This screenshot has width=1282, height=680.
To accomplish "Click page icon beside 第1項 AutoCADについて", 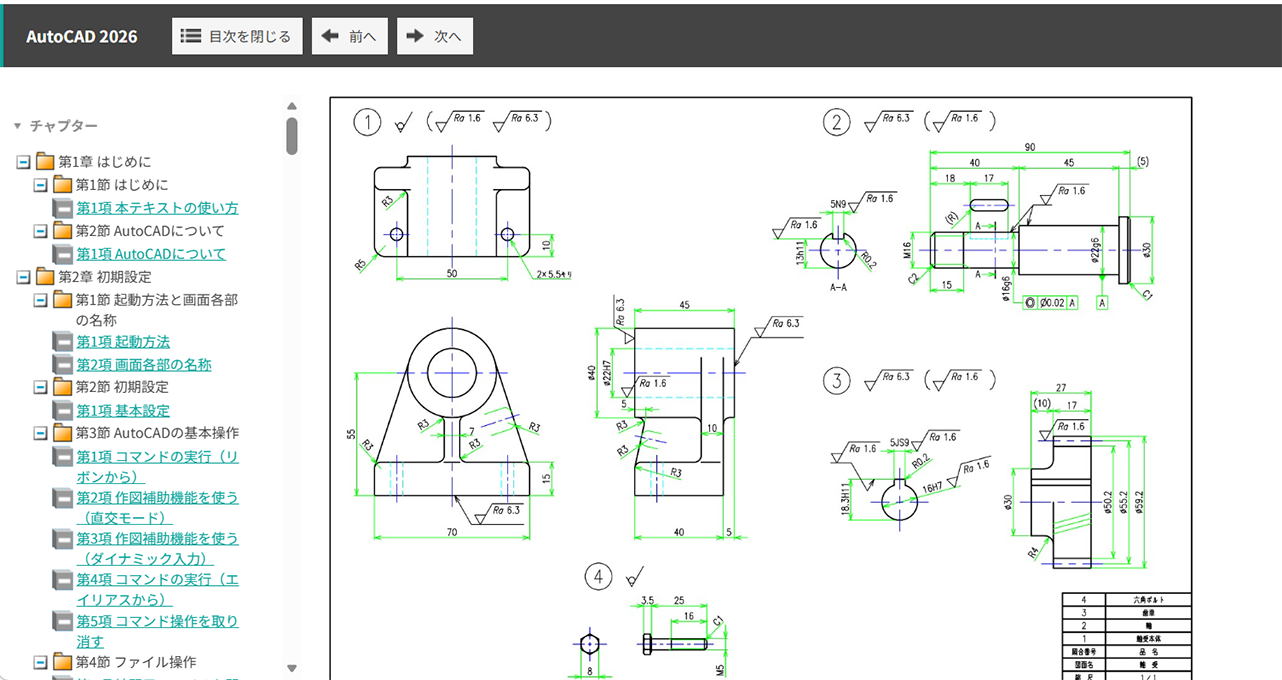I will 63,254.
